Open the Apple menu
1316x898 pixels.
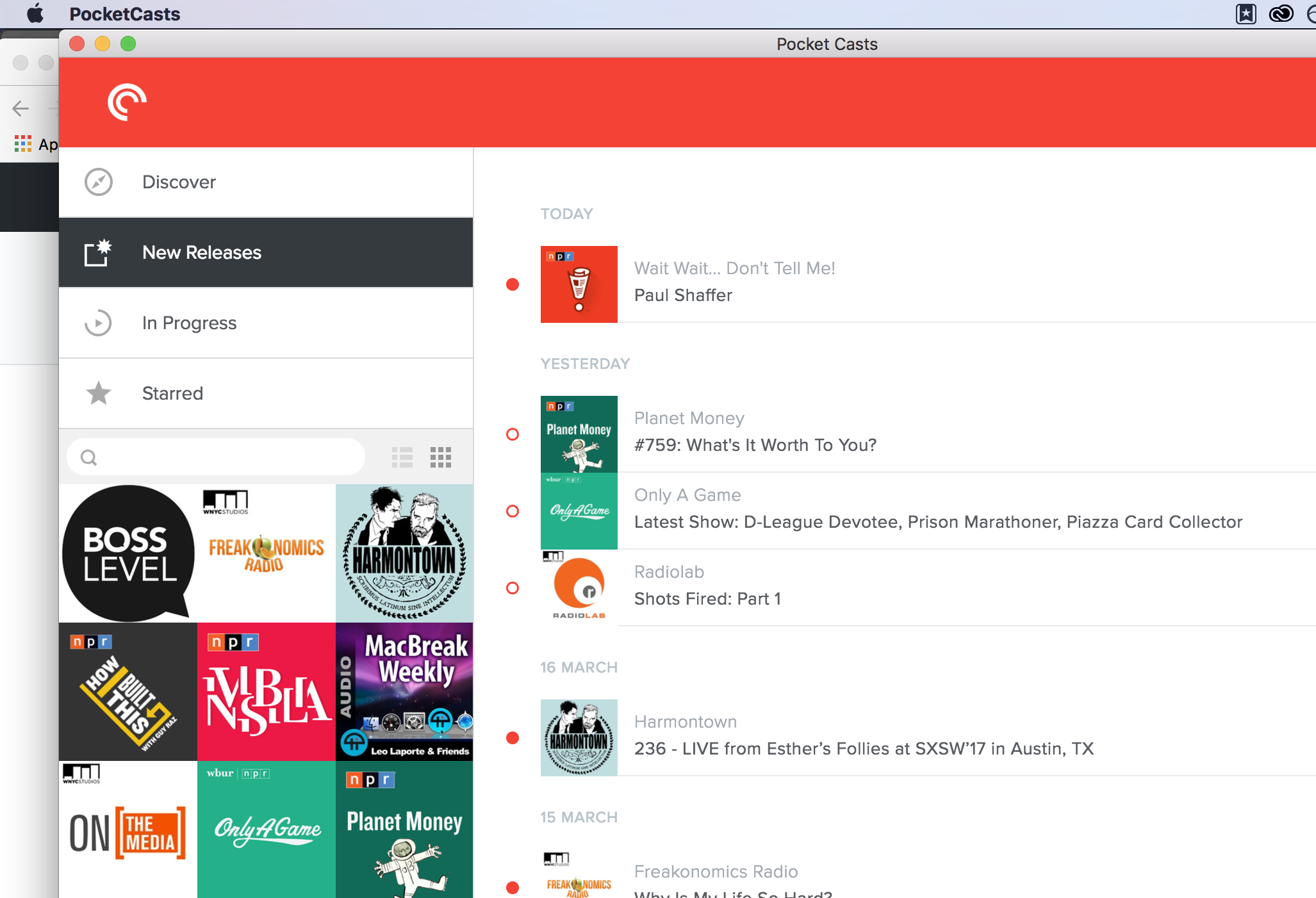pos(35,13)
